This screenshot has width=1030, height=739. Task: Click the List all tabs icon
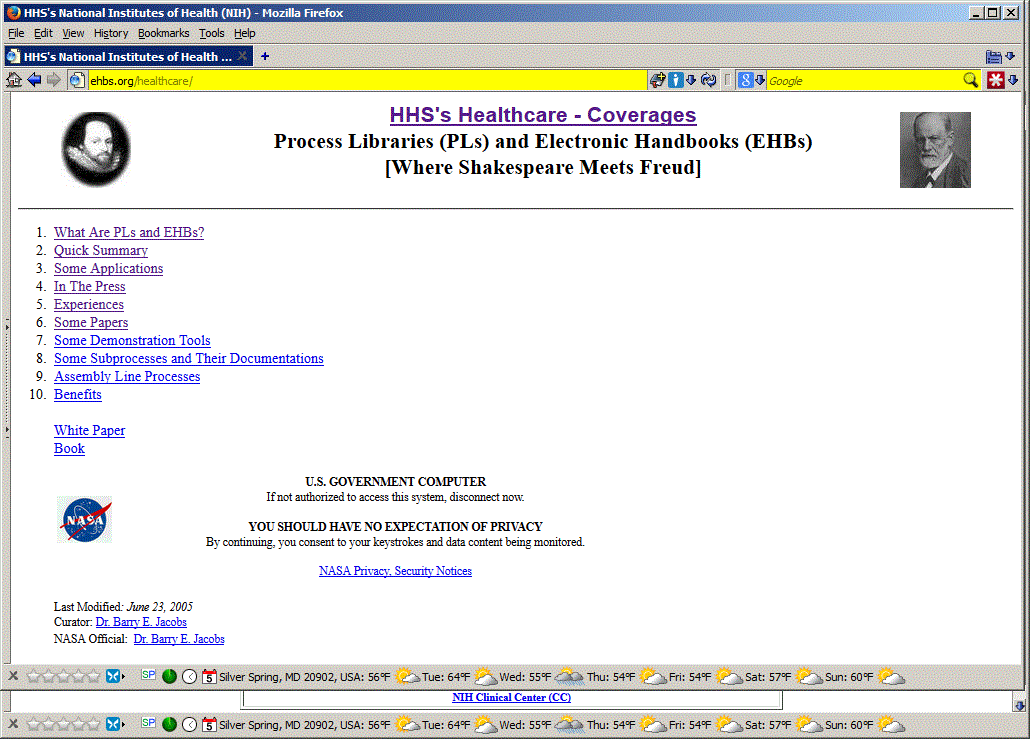click(x=993, y=57)
